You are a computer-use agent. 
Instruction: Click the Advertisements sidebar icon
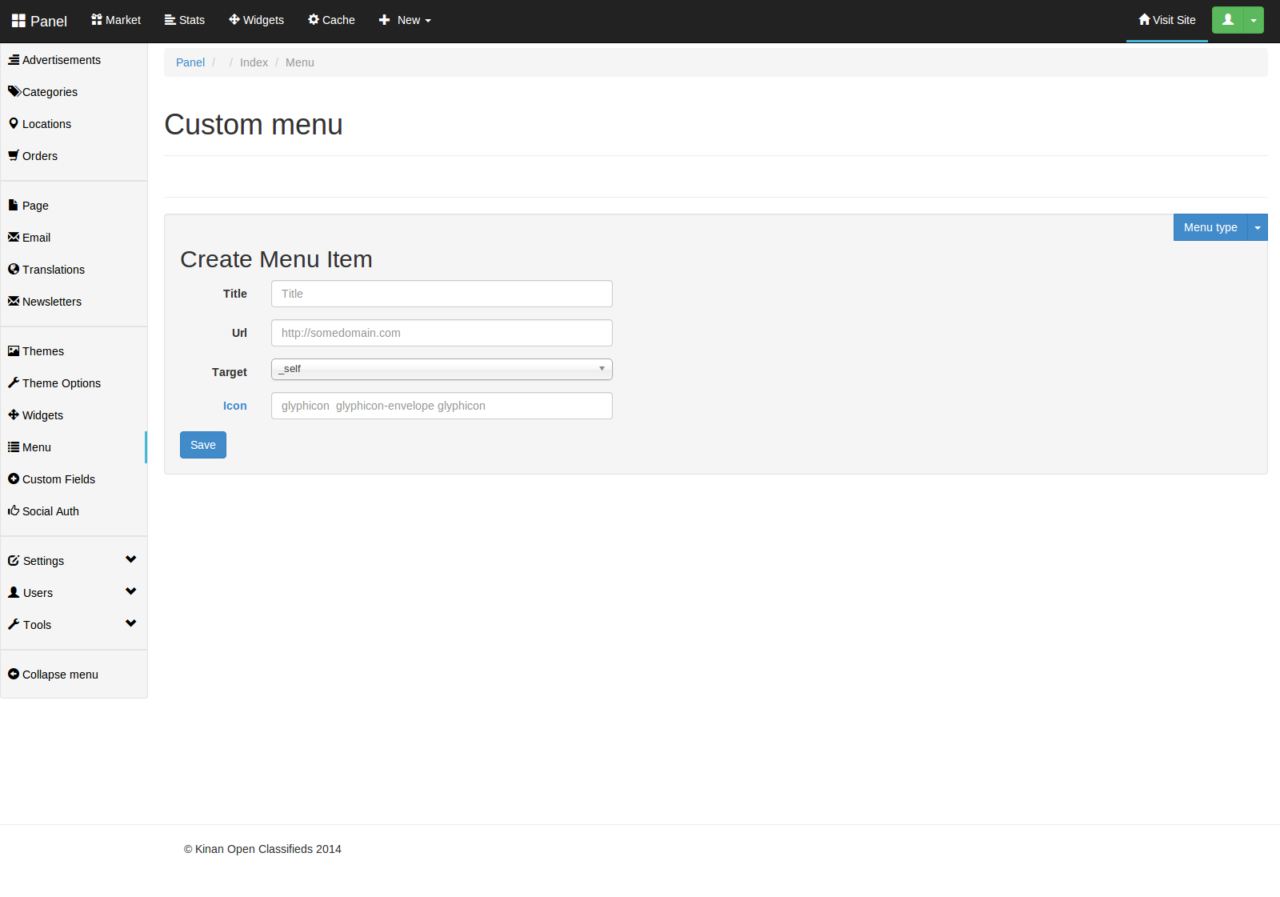click(14, 60)
